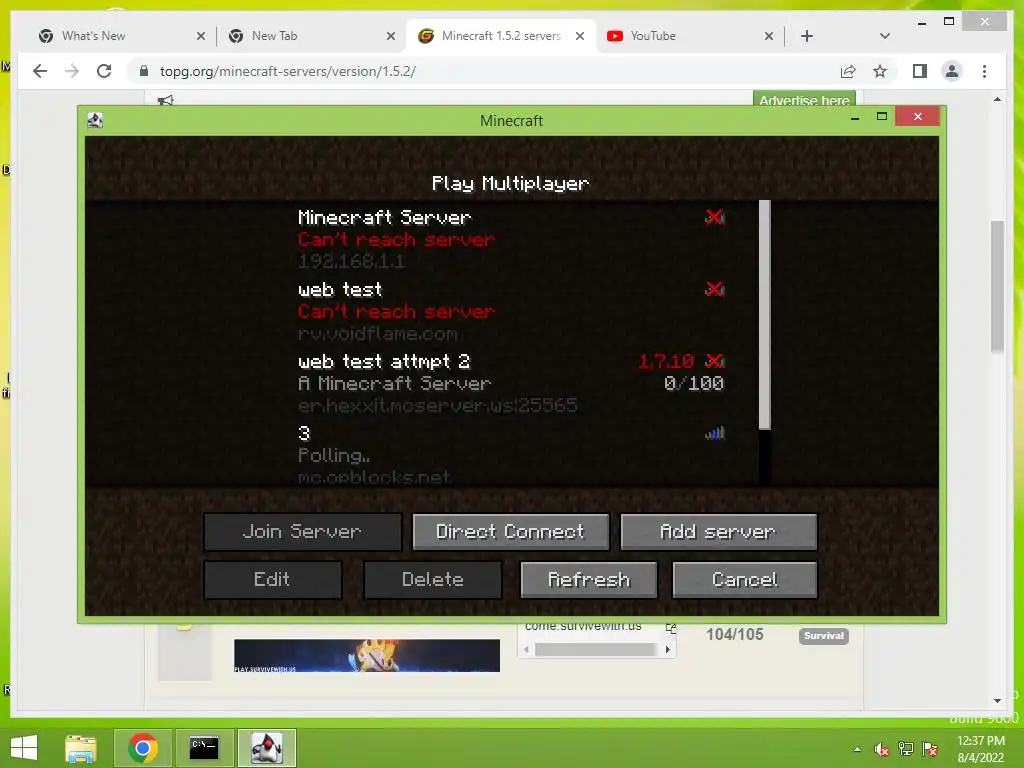Click the Survival tag on topg page
Image resolution: width=1024 pixels, height=768 pixels.
coord(824,635)
